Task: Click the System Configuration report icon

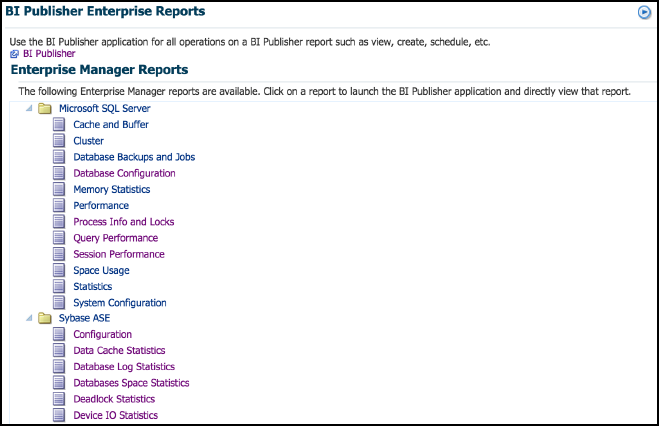Action: (59, 302)
